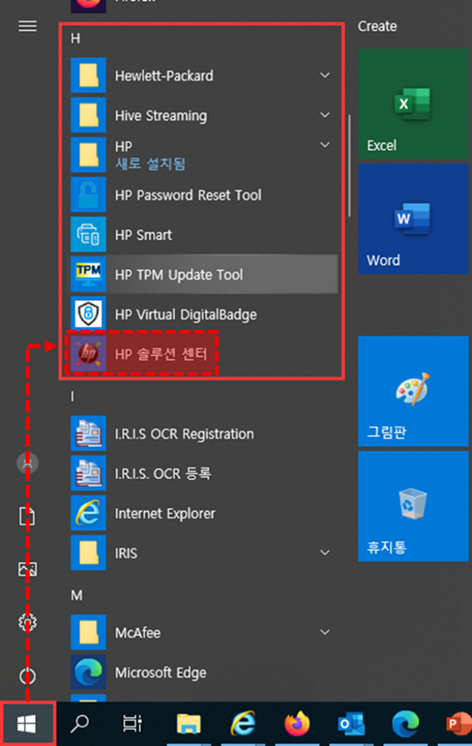The height and width of the screenshot is (746, 472).
Task: Launch HP Password Reset Tool padlock icon
Action: coord(88,195)
